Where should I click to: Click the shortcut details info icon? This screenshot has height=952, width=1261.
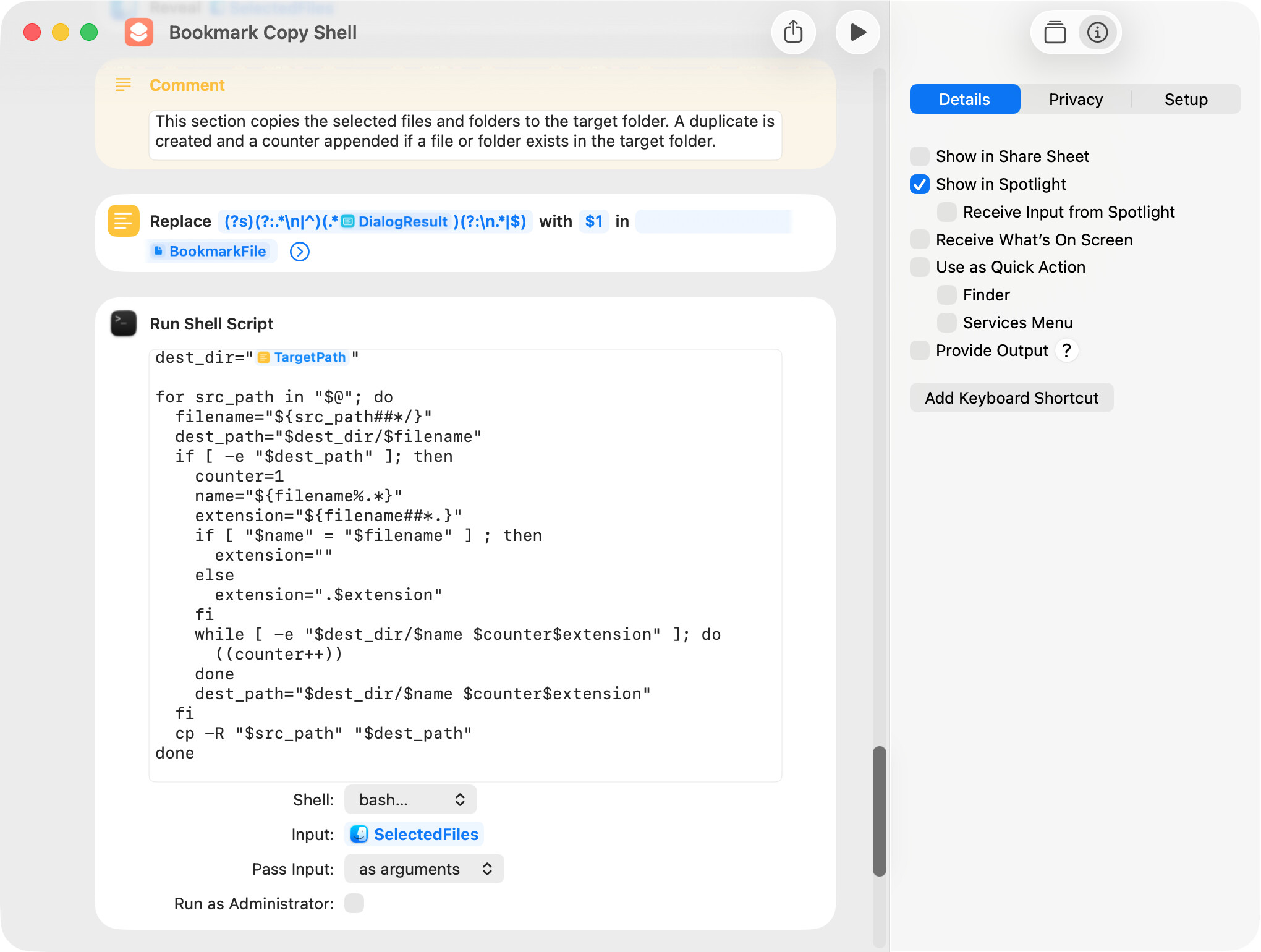(1097, 32)
